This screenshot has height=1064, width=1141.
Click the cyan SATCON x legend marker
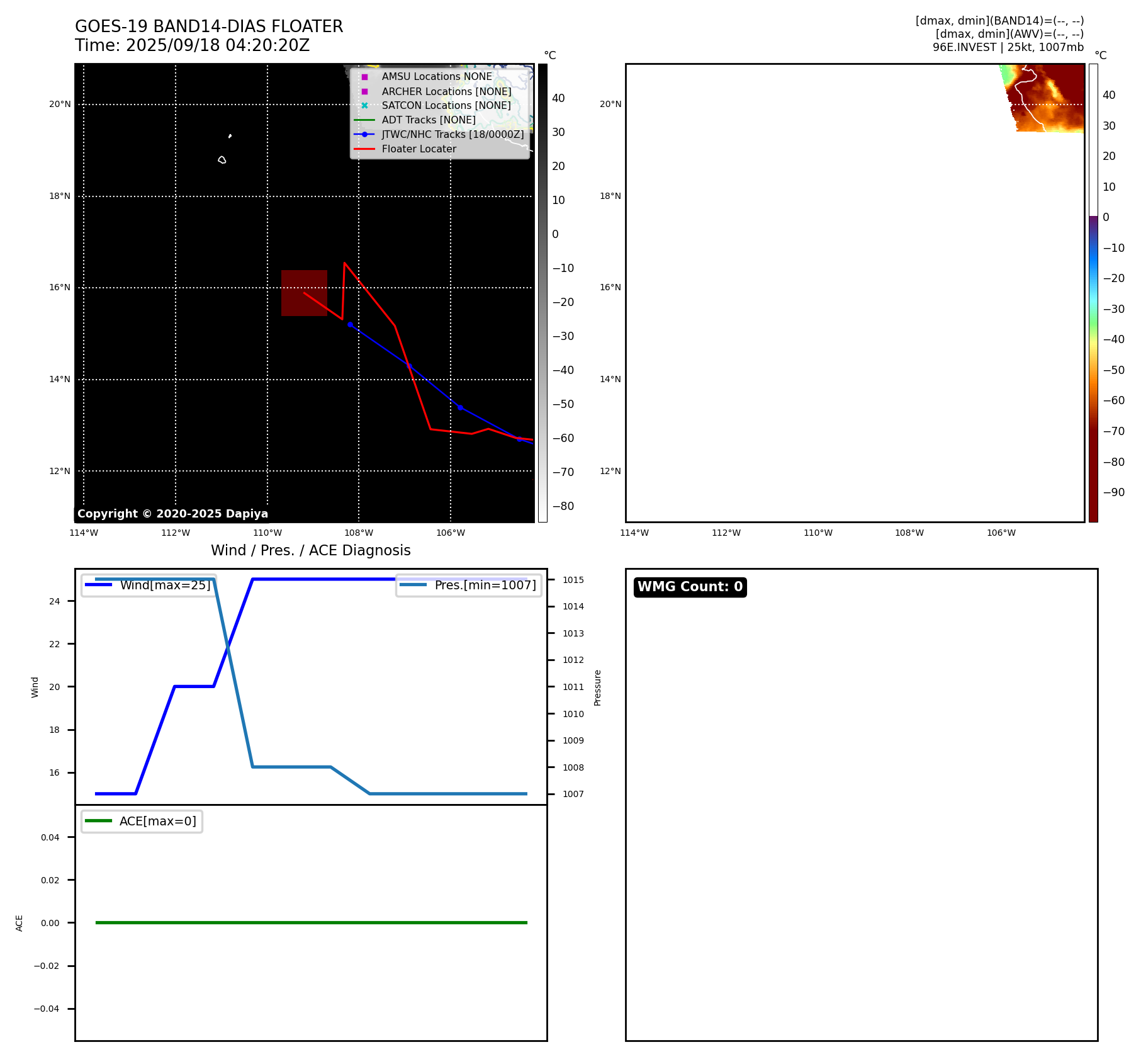(364, 106)
